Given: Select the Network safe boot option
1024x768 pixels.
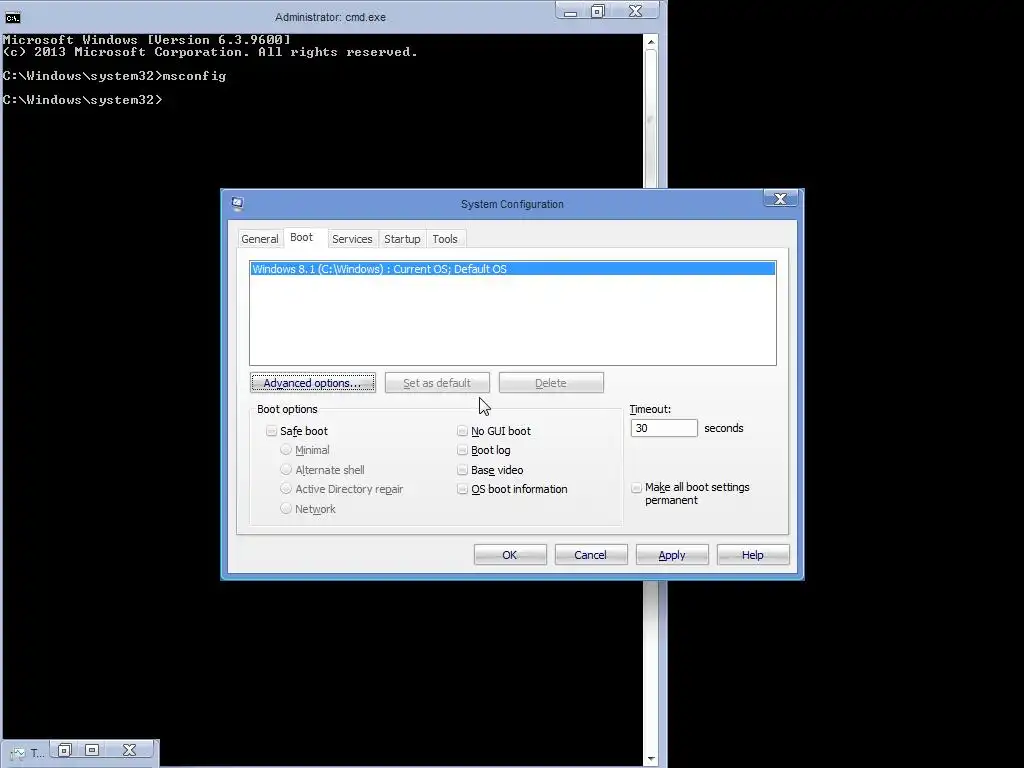Looking at the screenshot, I should (285, 508).
